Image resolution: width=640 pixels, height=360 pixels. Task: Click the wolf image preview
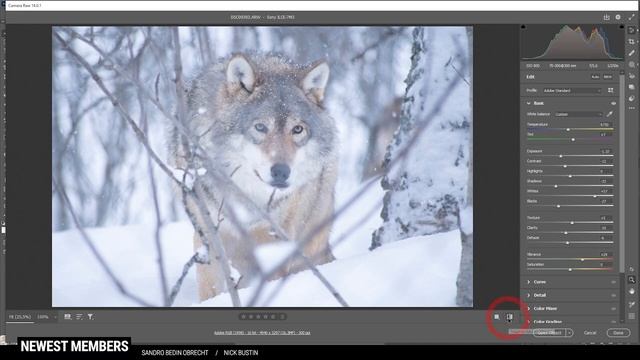262,167
